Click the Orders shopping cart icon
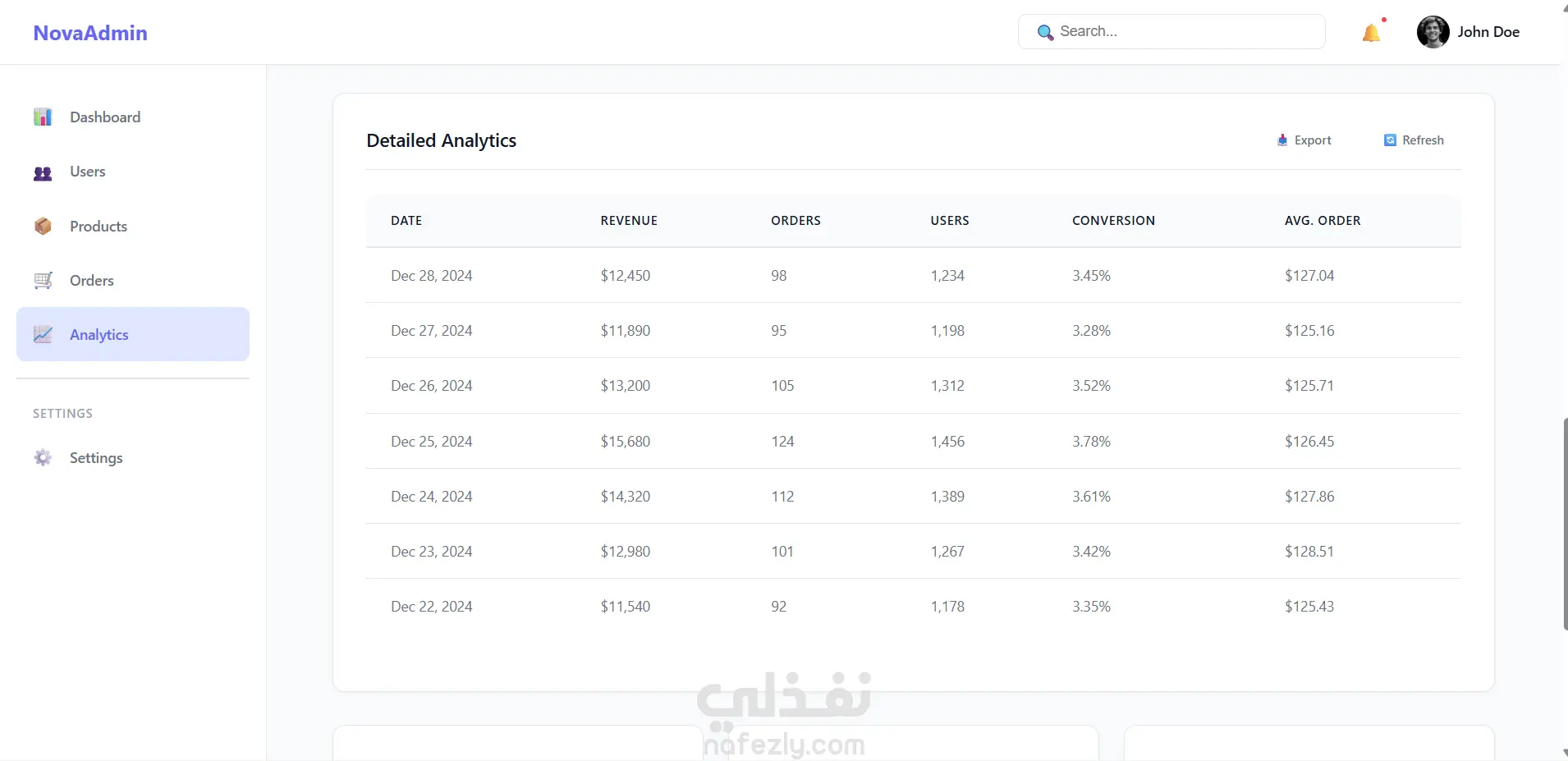1568x761 pixels. [x=43, y=281]
